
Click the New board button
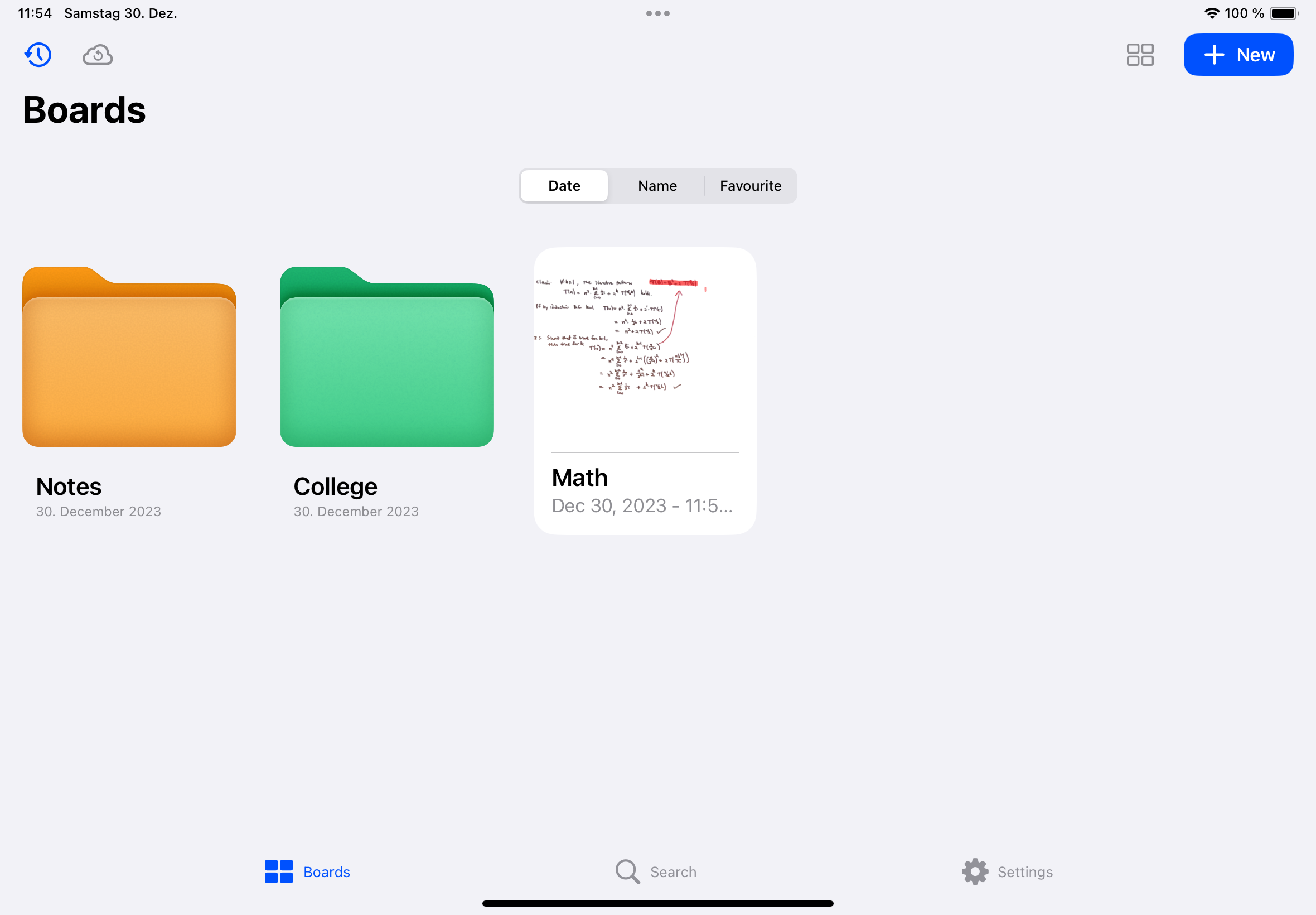tap(1237, 55)
